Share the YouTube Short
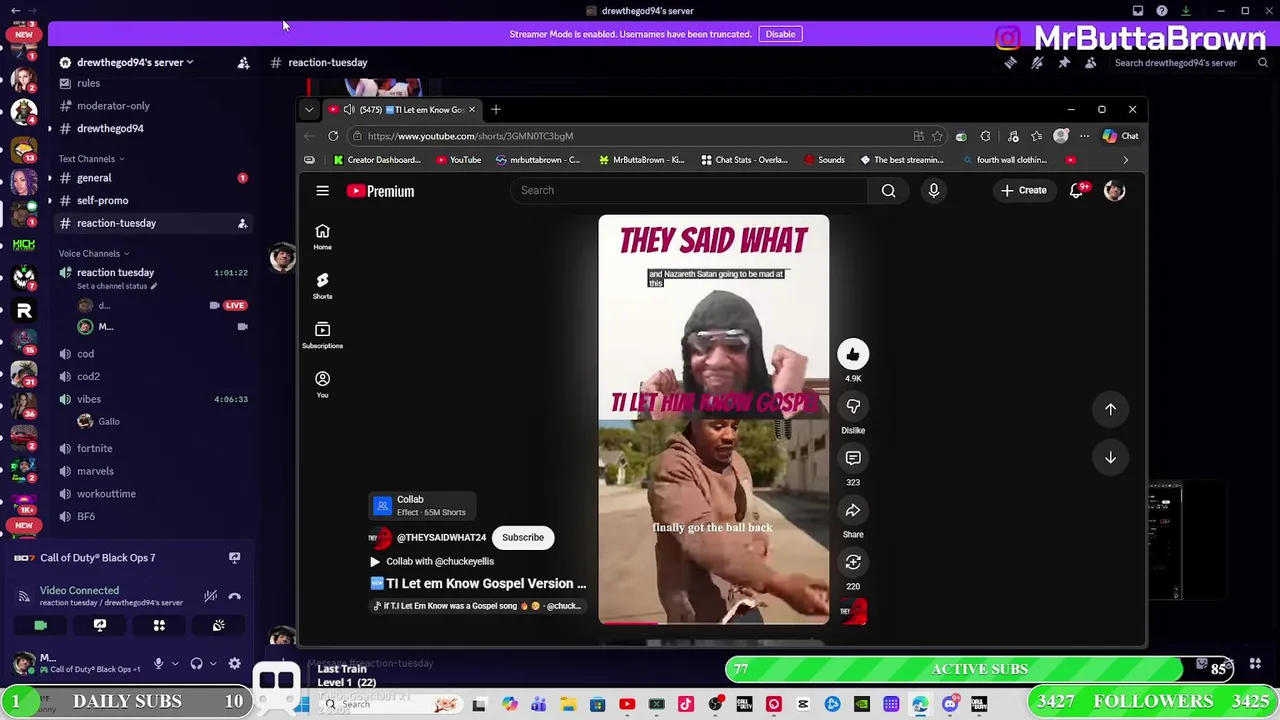 [853, 510]
